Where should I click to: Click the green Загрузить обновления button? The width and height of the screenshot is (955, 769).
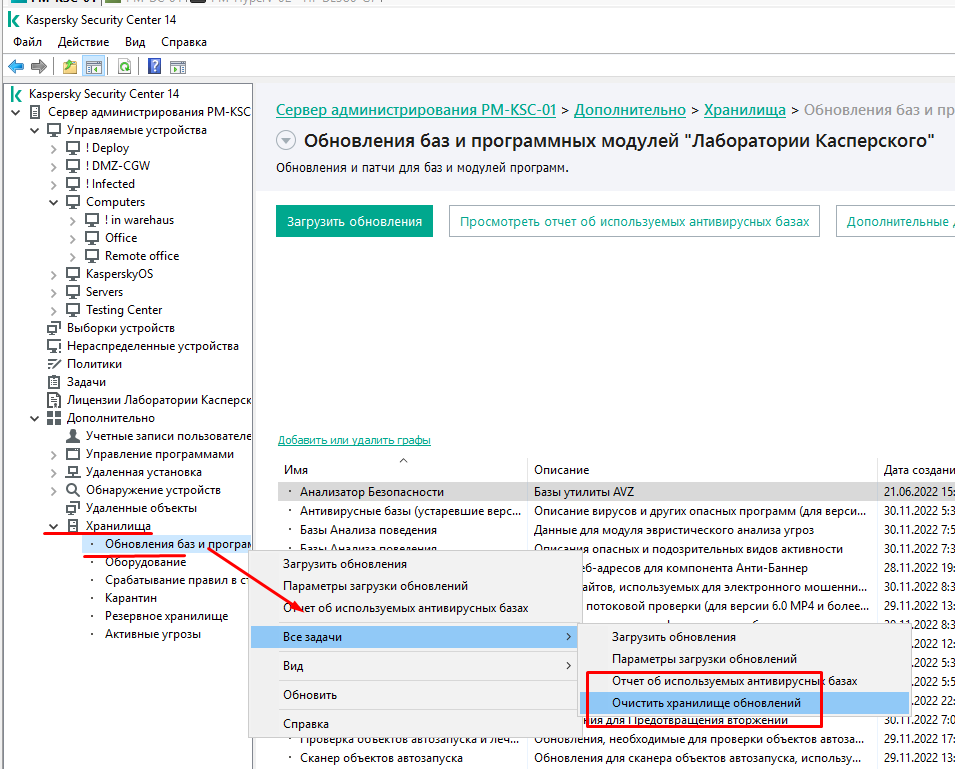tap(354, 221)
